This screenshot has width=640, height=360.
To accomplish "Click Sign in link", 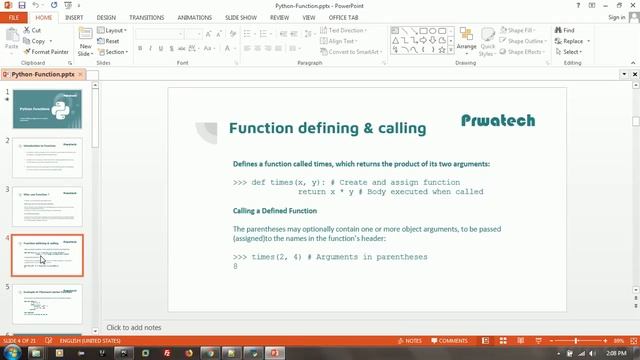I will click(616, 17).
